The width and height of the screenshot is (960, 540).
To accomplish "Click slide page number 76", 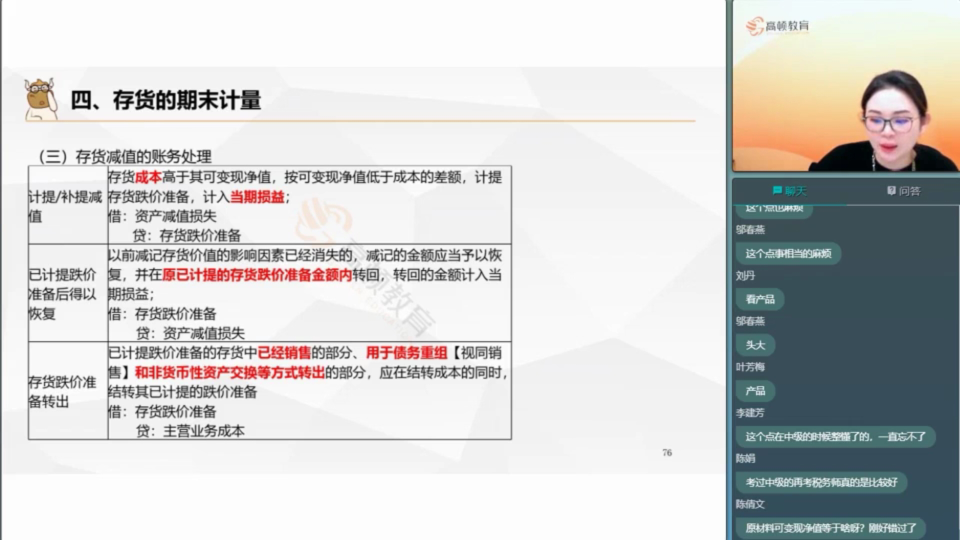I will [x=667, y=453].
